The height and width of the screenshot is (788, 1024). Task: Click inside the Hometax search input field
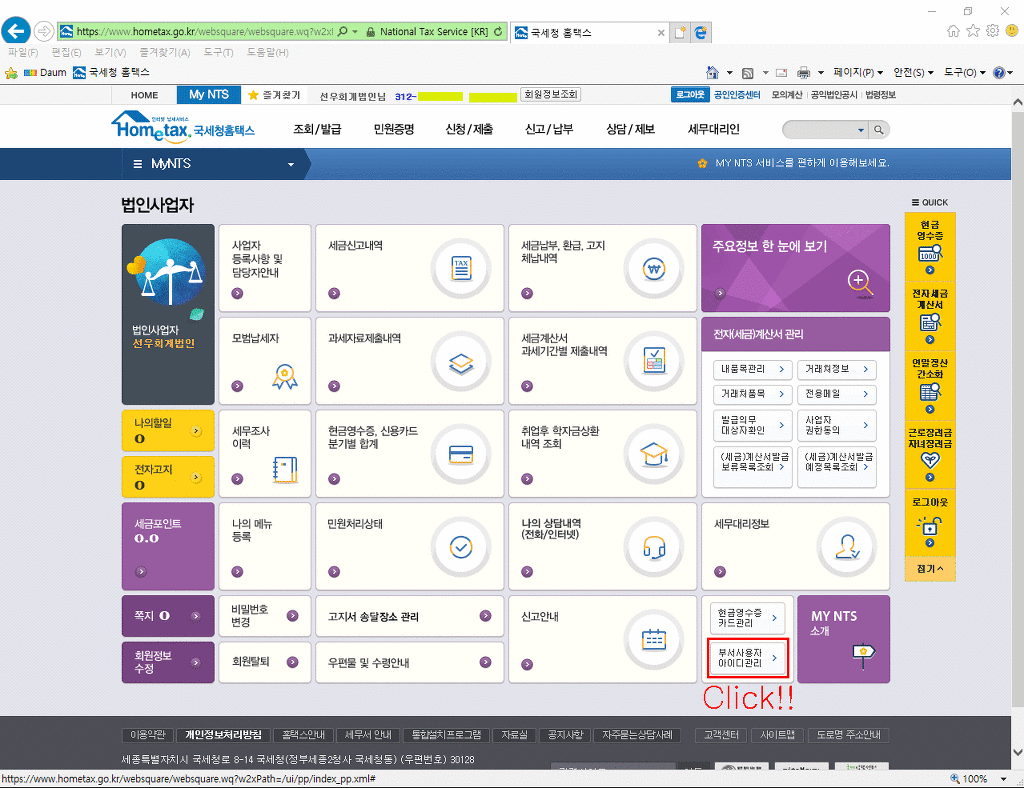[x=819, y=130]
